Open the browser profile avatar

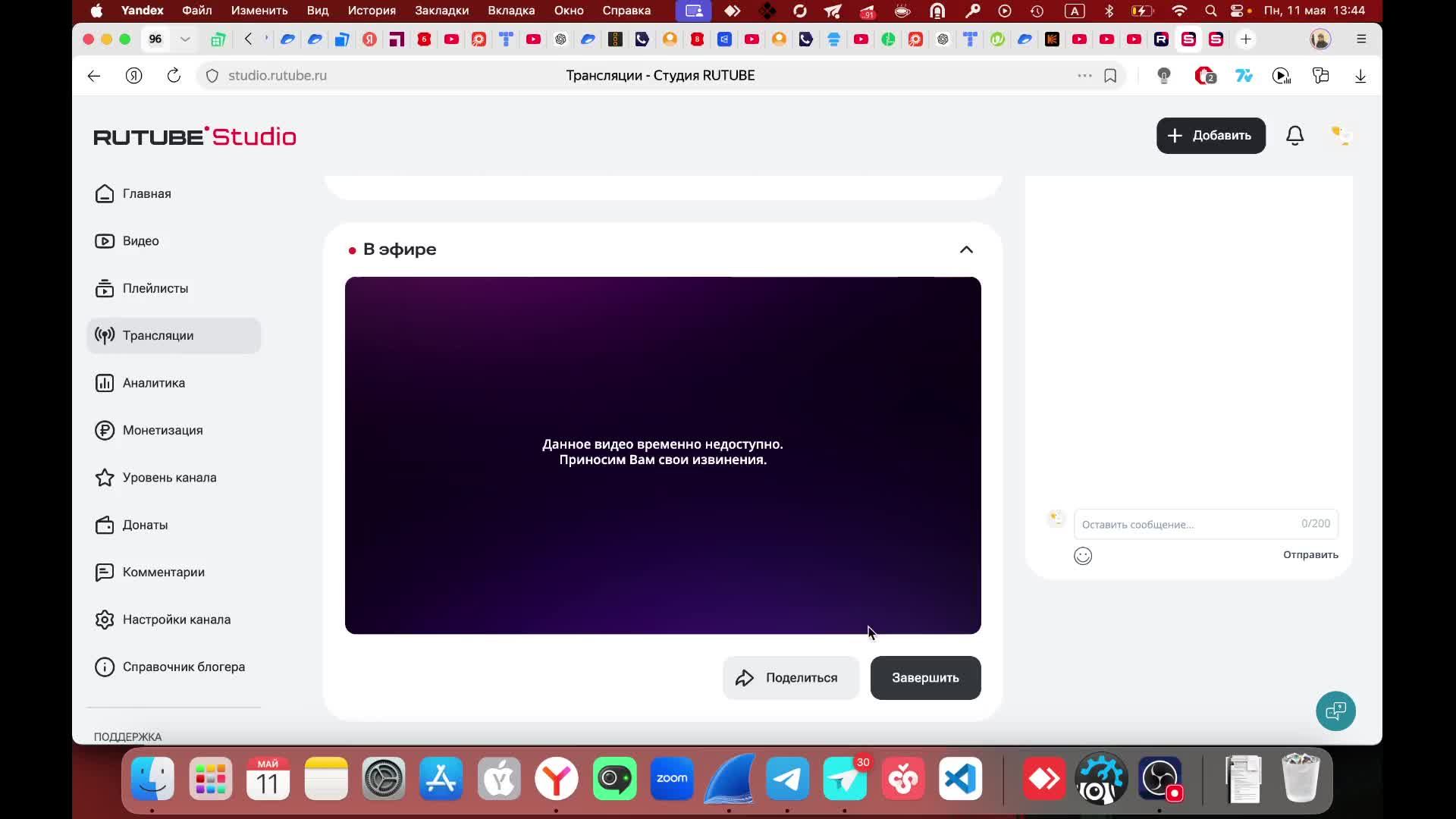[x=1321, y=39]
